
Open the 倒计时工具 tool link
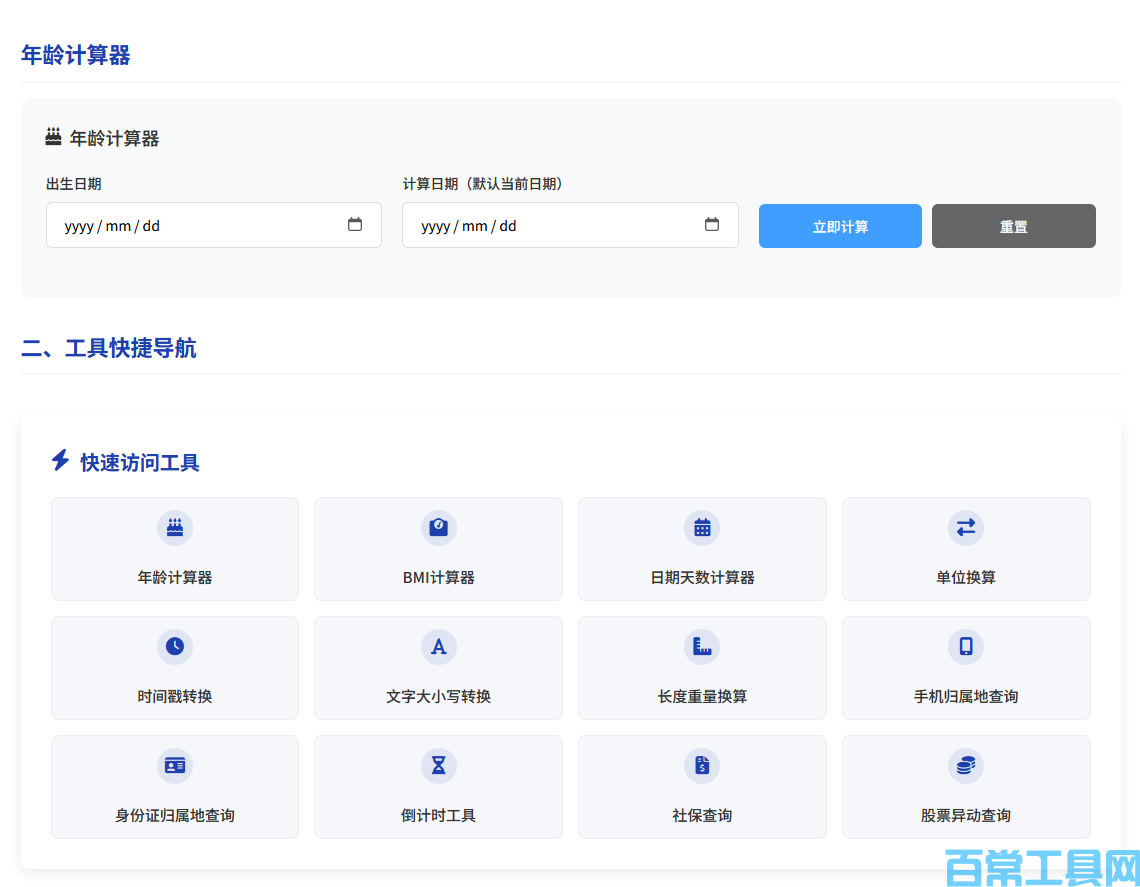(438, 787)
